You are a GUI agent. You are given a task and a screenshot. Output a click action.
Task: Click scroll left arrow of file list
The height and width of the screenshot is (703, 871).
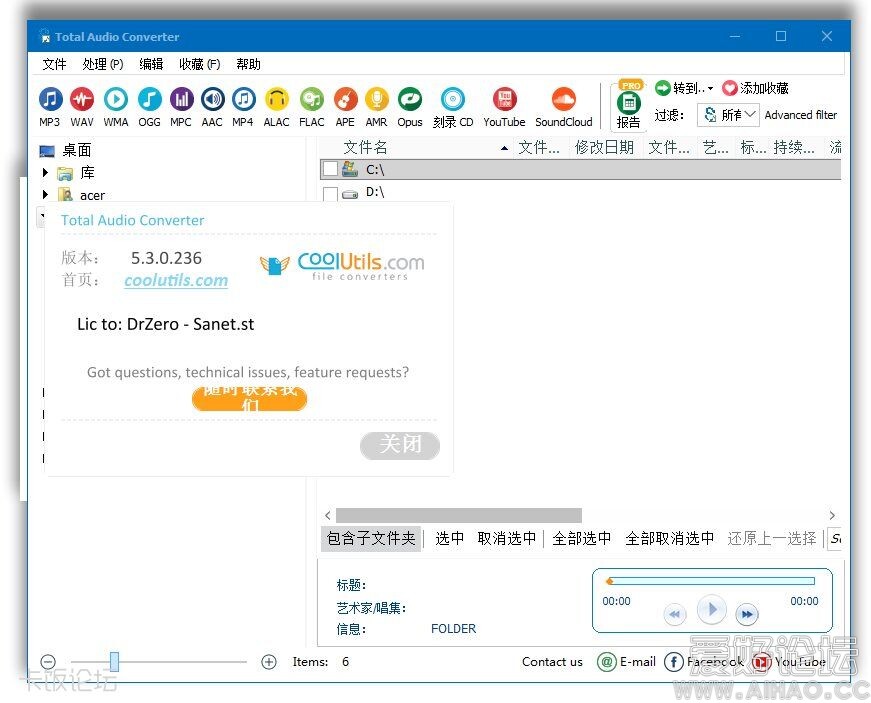(x=328, y=515)
